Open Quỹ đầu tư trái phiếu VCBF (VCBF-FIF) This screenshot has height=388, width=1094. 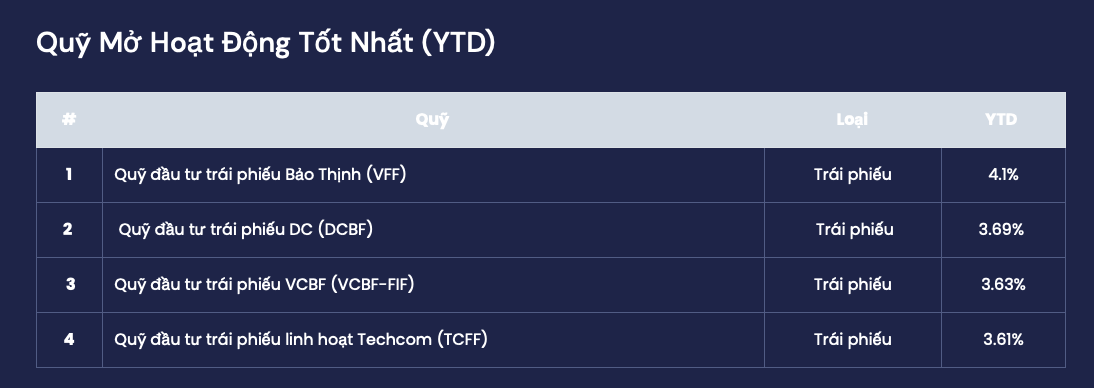pyautogui.click(x=264, y=285)
